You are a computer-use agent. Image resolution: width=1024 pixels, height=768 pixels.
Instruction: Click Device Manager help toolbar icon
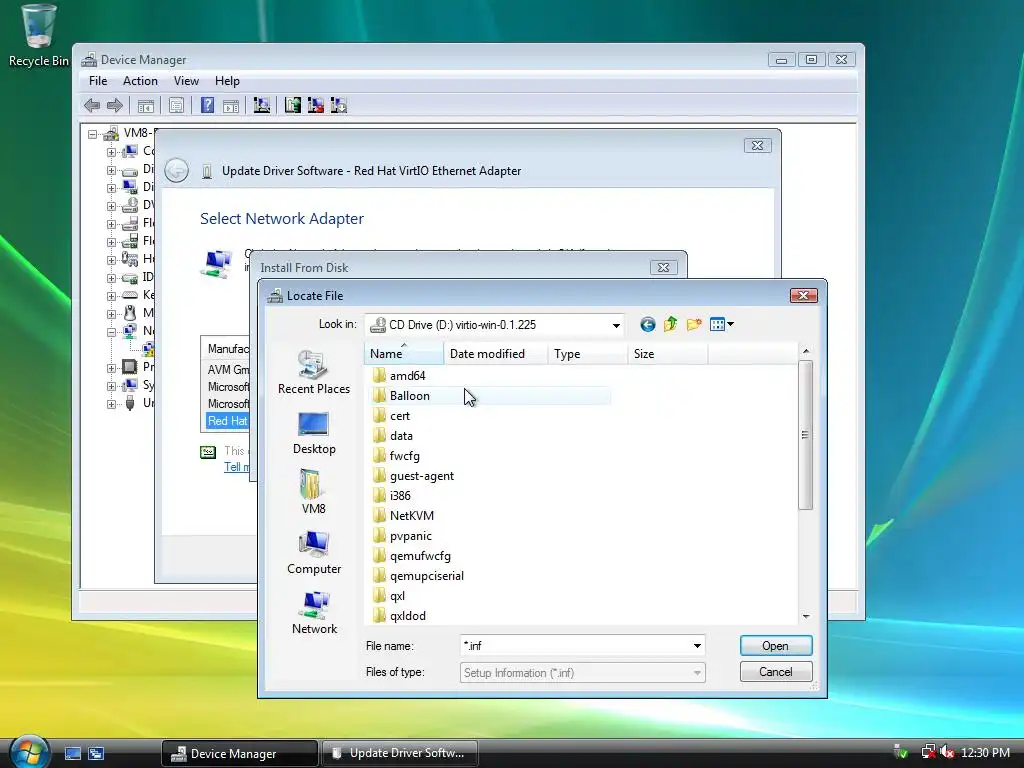207,105
